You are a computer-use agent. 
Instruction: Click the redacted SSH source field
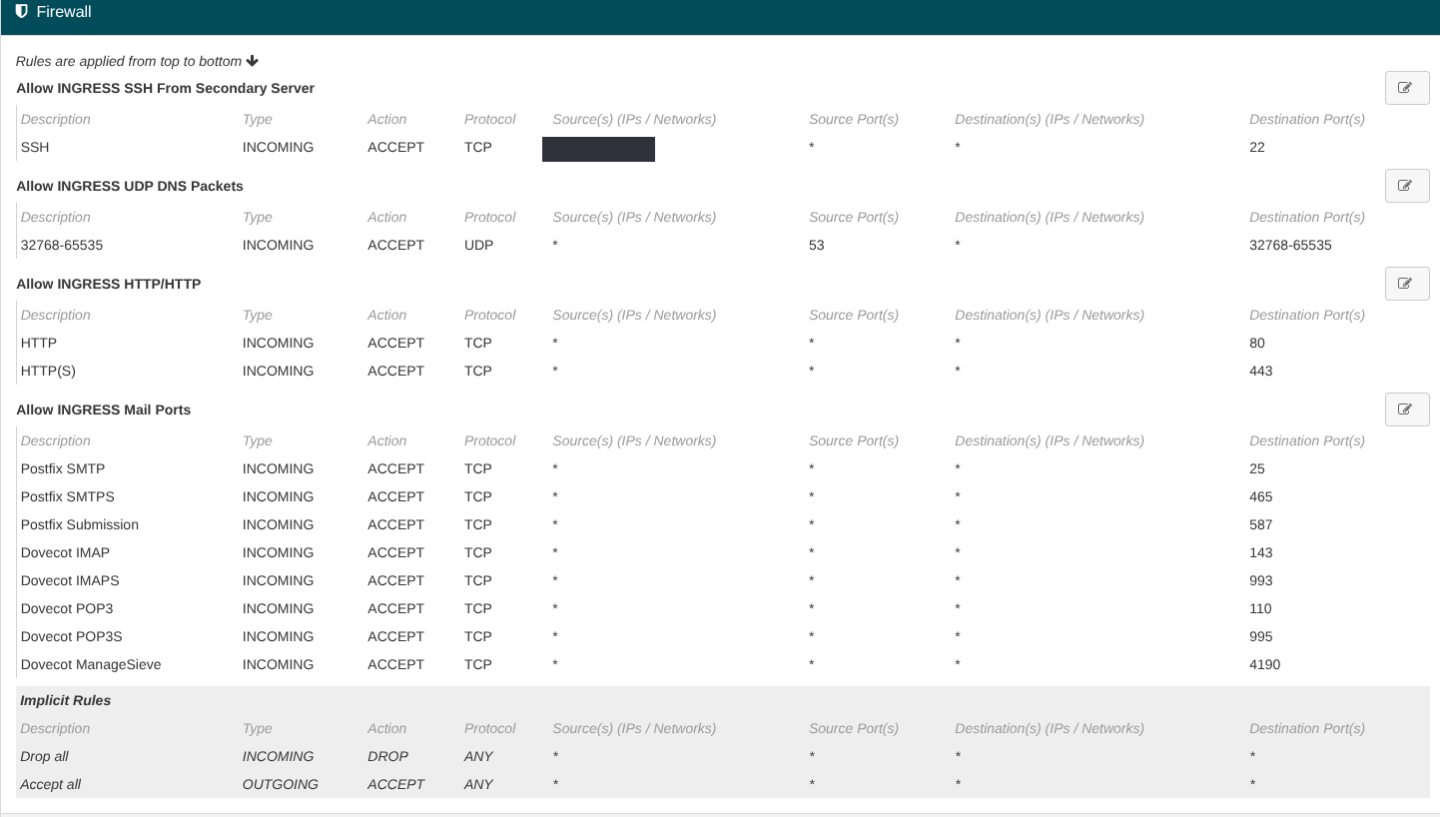598,149
